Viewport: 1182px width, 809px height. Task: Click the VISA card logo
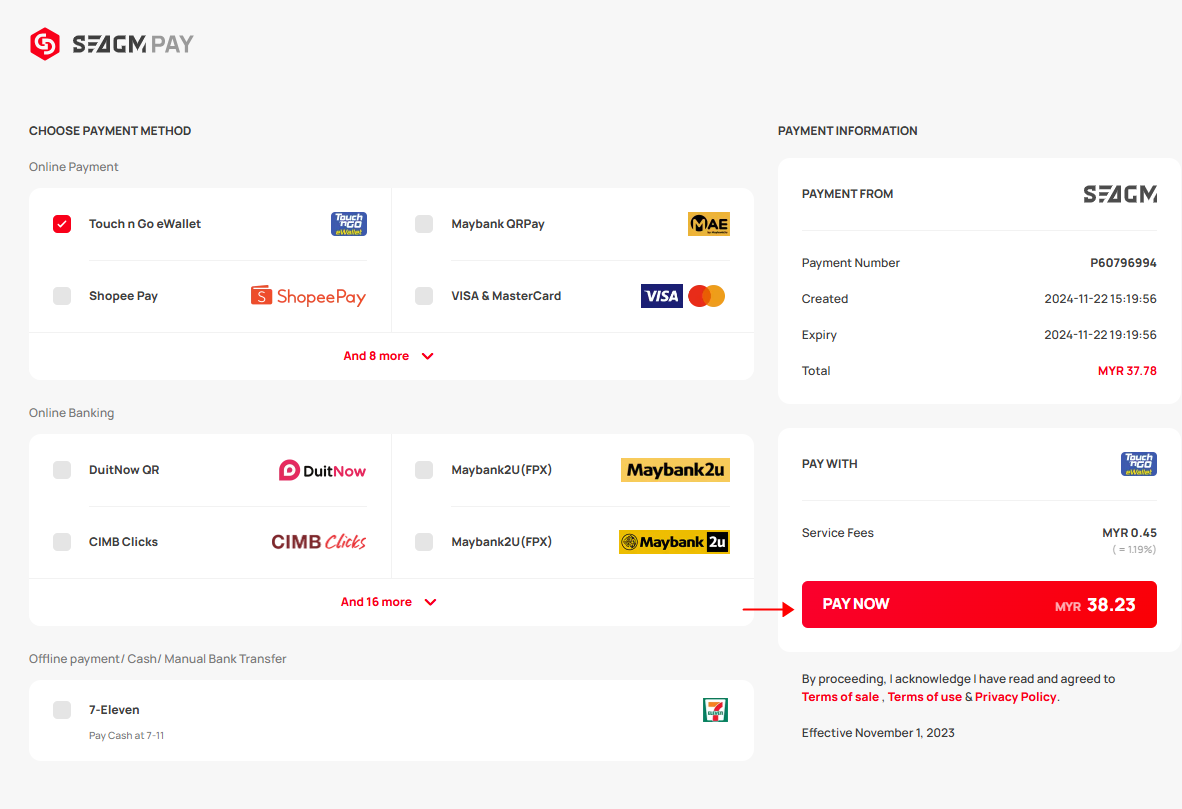click(661, 296)
